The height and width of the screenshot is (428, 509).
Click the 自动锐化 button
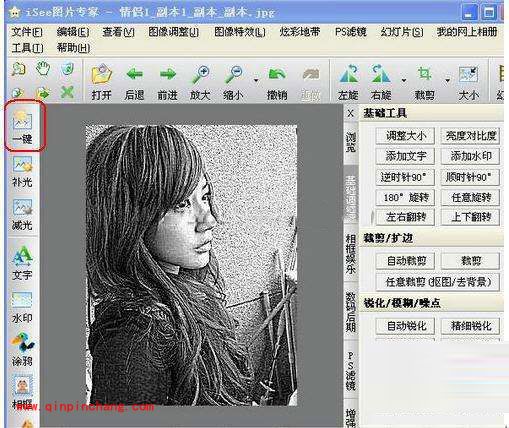(x=405, y=326)
